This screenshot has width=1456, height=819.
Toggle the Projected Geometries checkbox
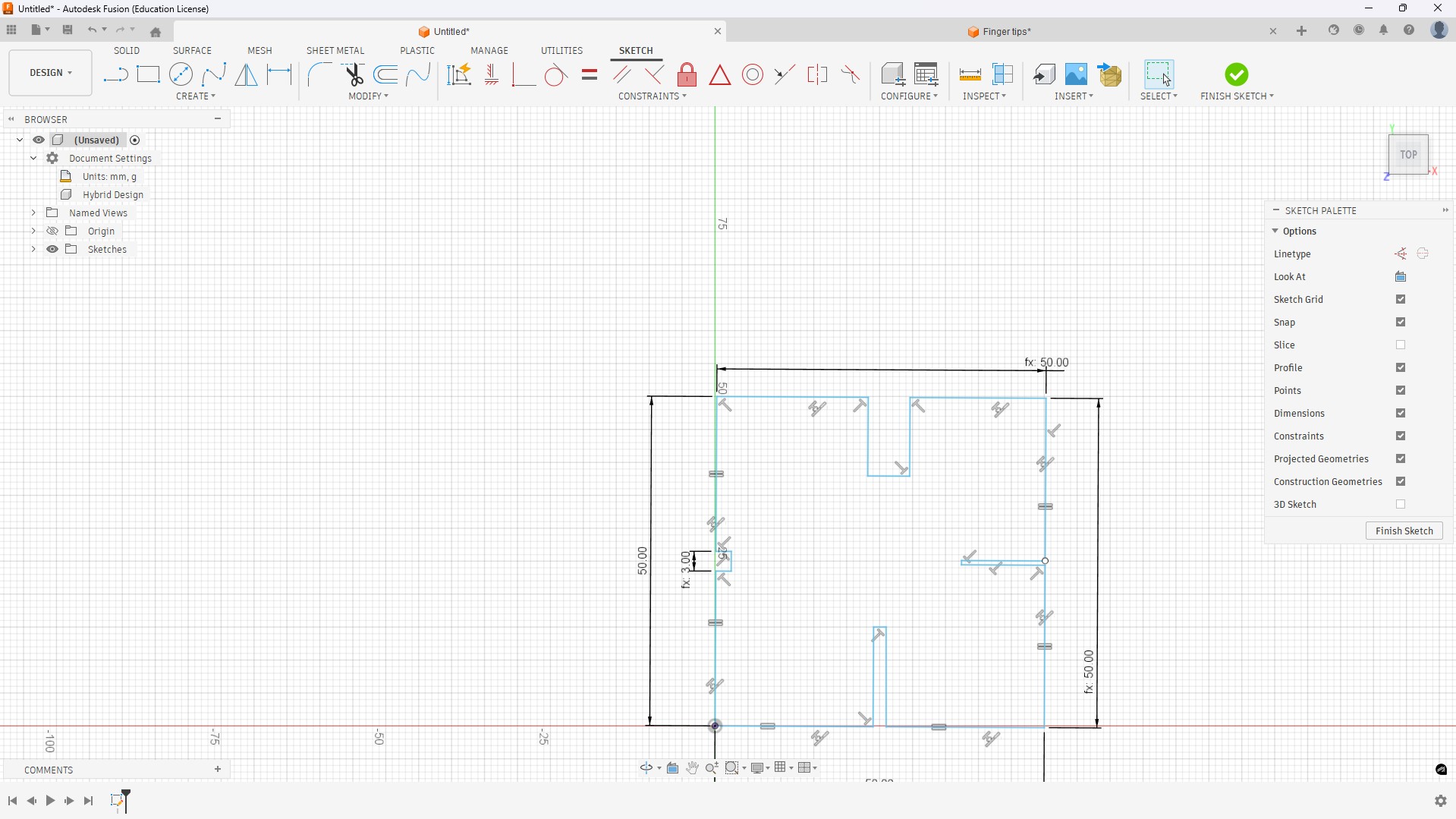(1401, 459)
